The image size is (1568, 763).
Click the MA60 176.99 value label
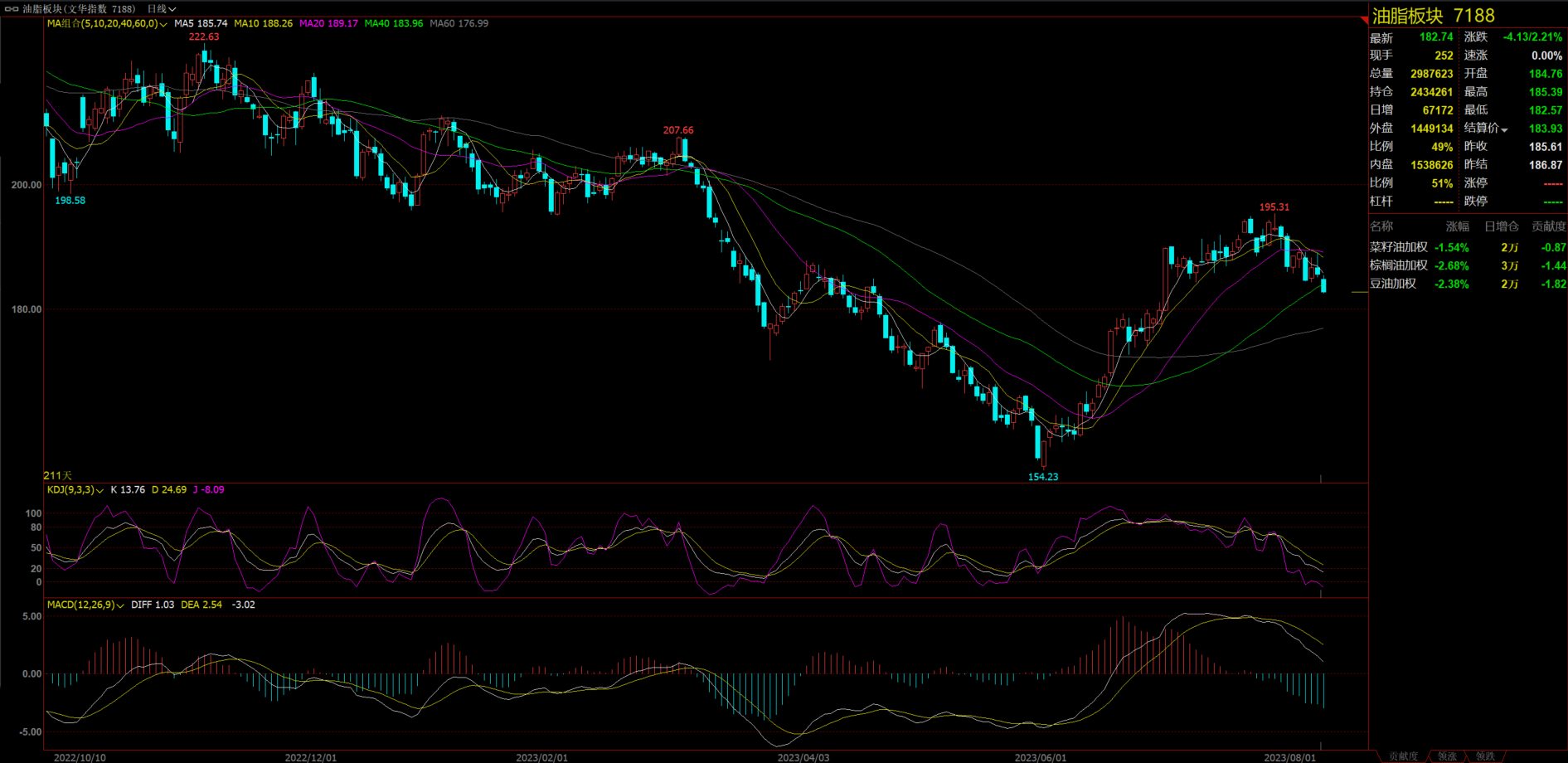(x=459, y=23)
